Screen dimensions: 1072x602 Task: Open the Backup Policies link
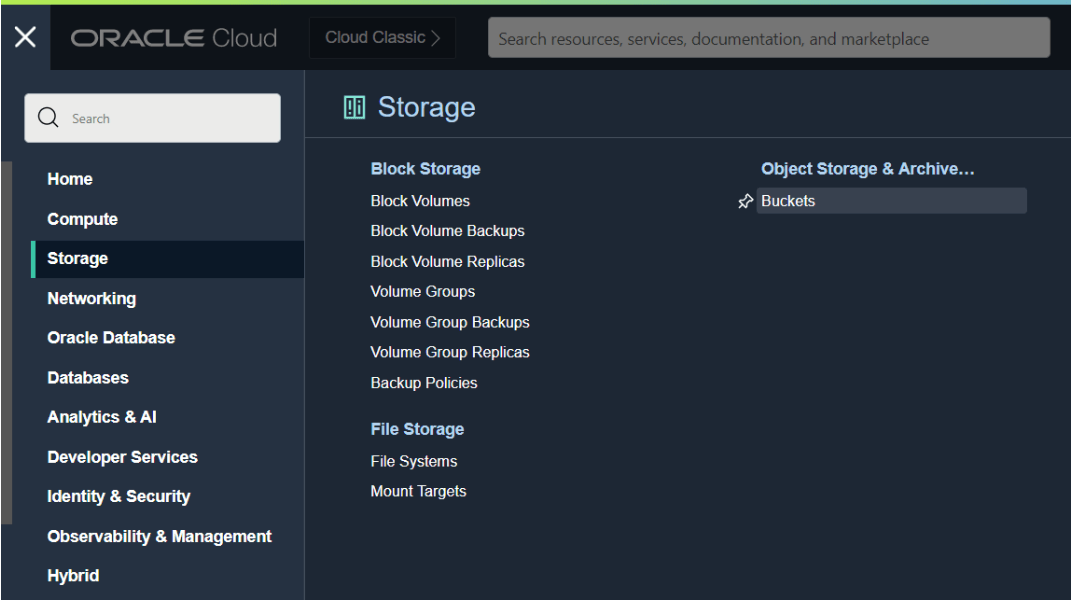point(424,383)
